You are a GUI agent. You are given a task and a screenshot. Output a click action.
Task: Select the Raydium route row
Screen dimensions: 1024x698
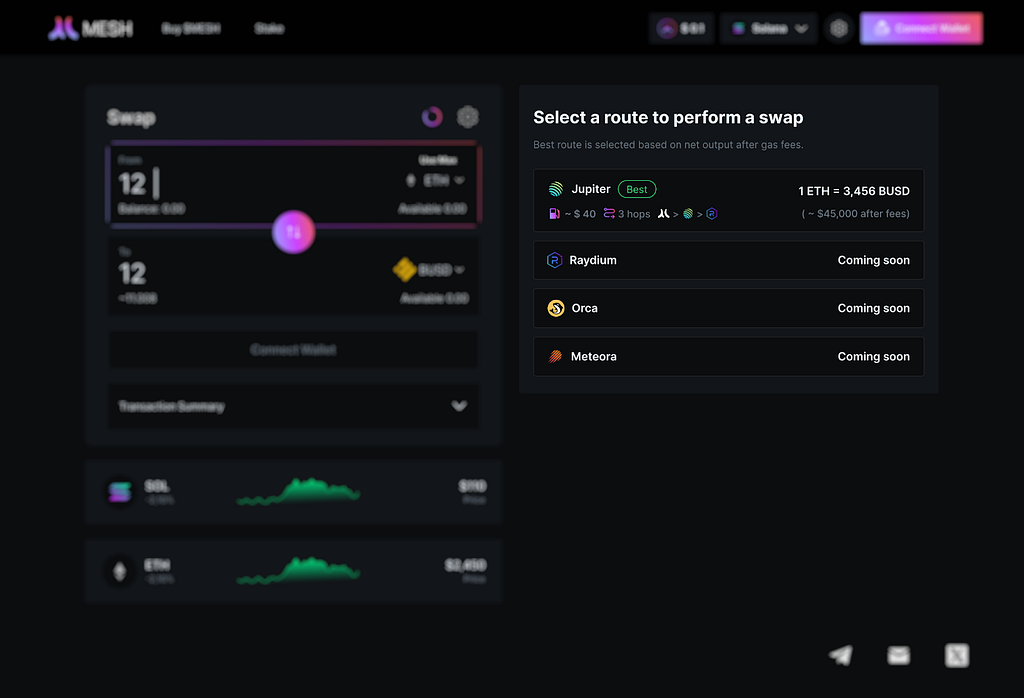(x=728, y=260)
